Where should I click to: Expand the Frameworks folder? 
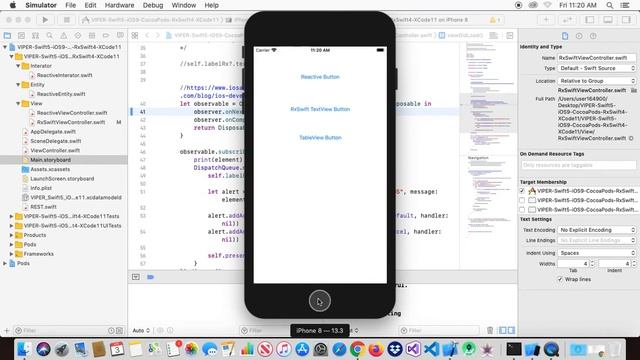tap(11, 254)
